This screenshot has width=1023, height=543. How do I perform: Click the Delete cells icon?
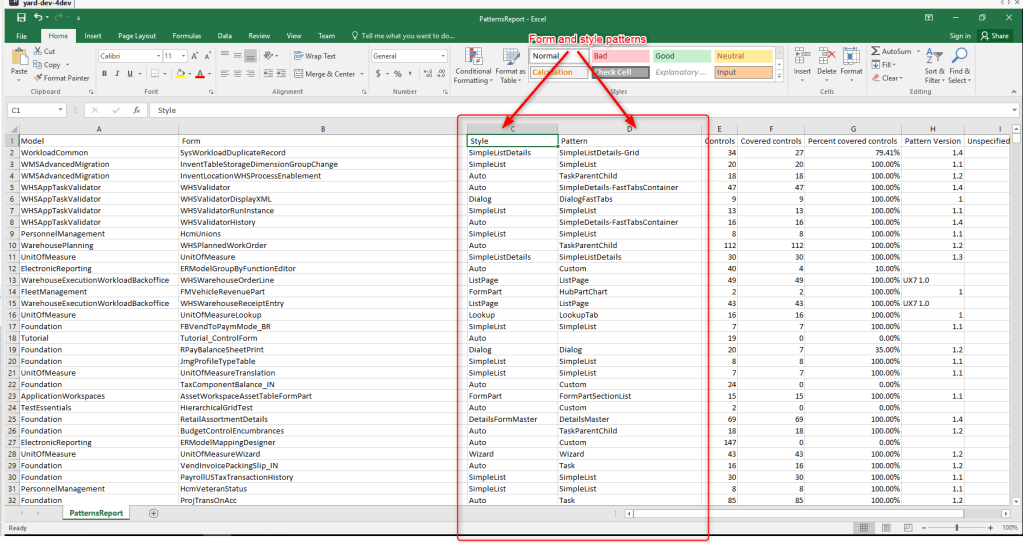827,56
